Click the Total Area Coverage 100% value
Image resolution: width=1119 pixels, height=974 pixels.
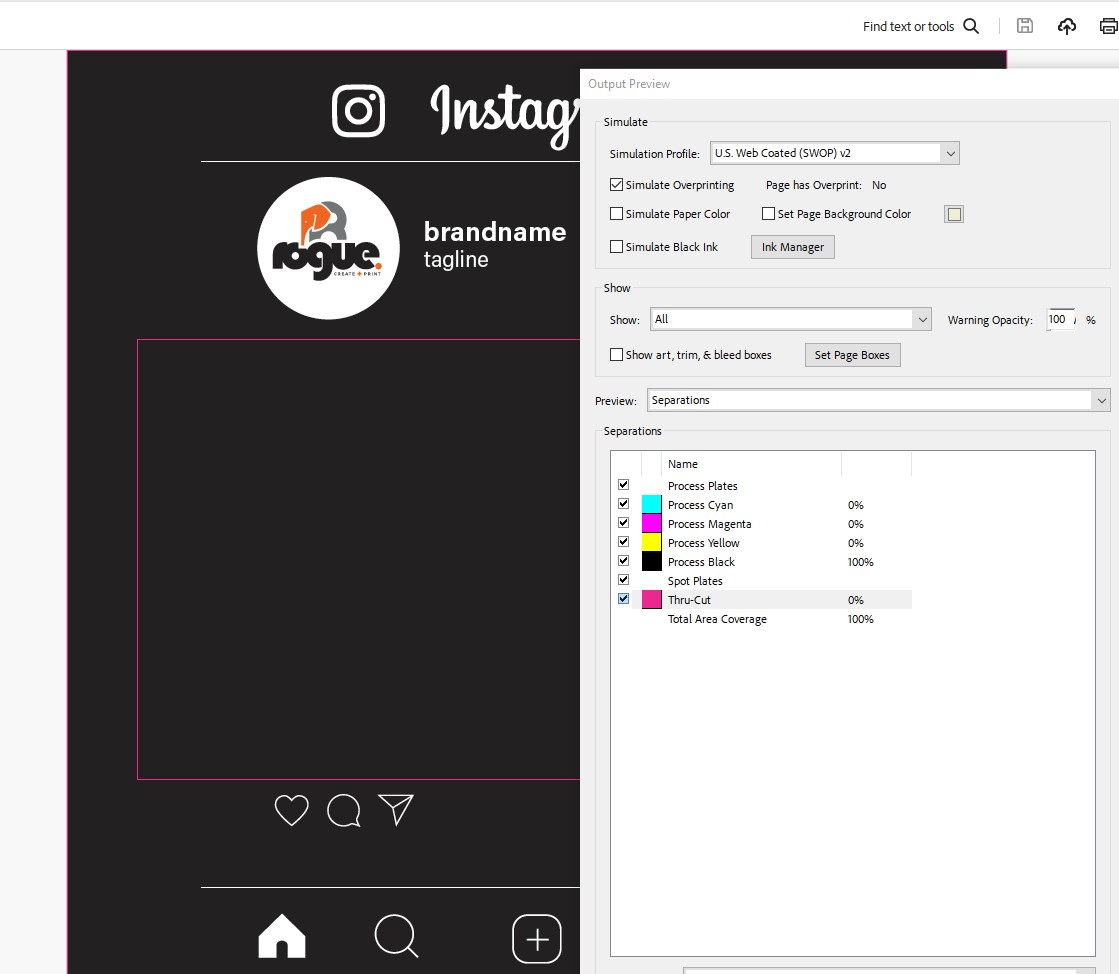pyautogui.click(x=861, y=619)
